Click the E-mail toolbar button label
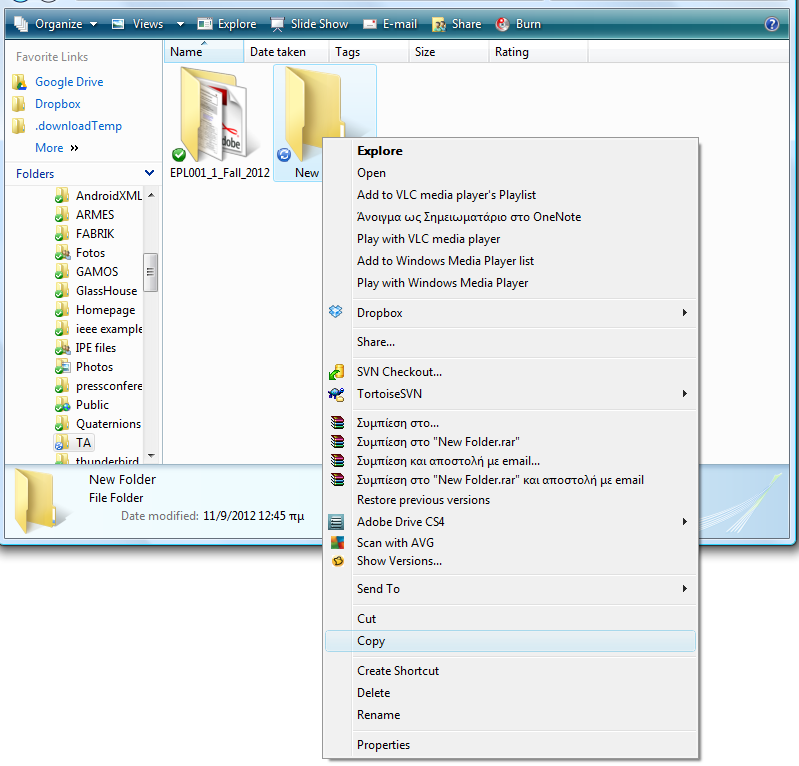Image resolution: width=799 pixels, height=766 pixels. (x=400, y=24)
